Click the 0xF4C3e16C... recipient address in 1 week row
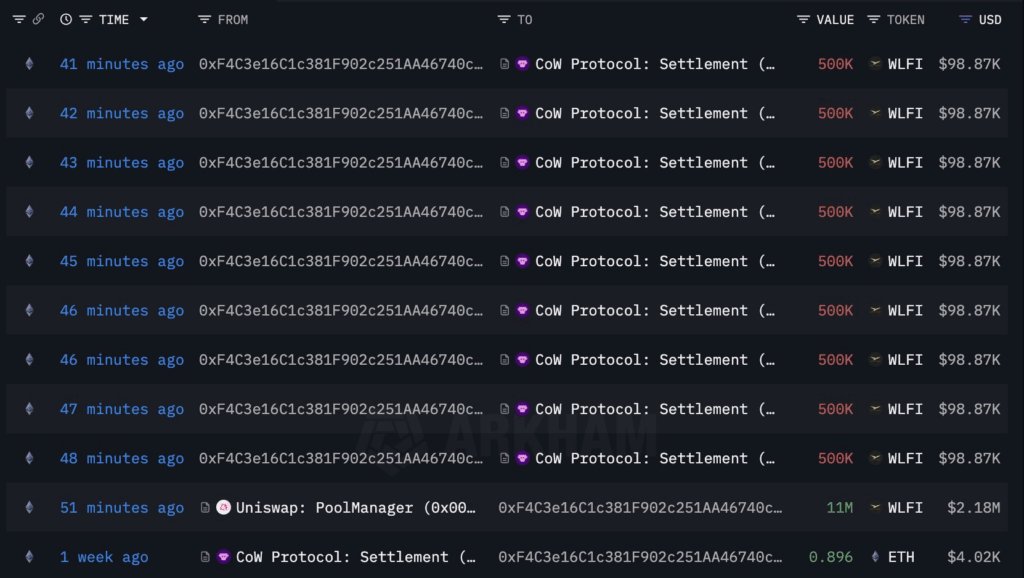This screenshot has width=1024, height=578. [x=640, y=557]
